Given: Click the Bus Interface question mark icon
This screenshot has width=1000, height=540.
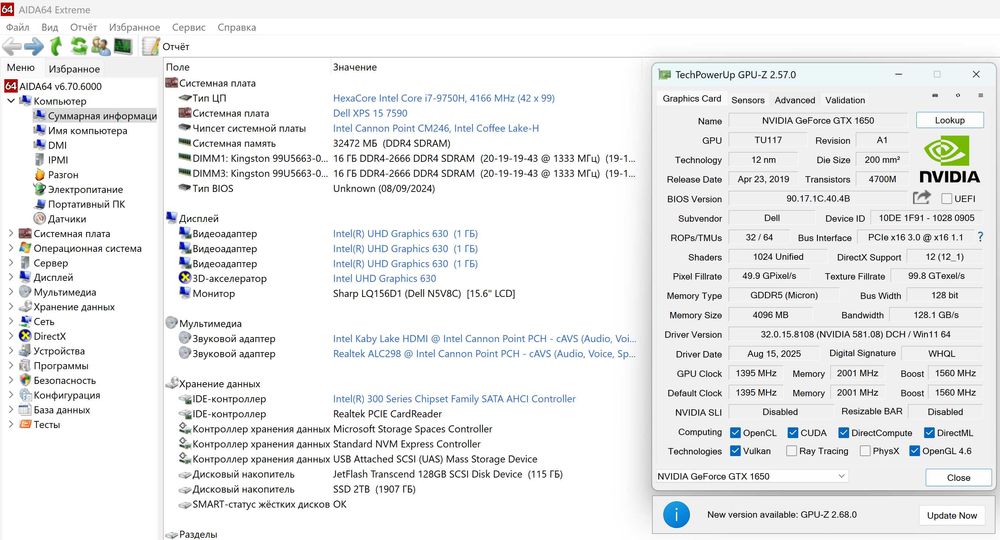Looking at the screenshot, I should click(x=980, y=237).
